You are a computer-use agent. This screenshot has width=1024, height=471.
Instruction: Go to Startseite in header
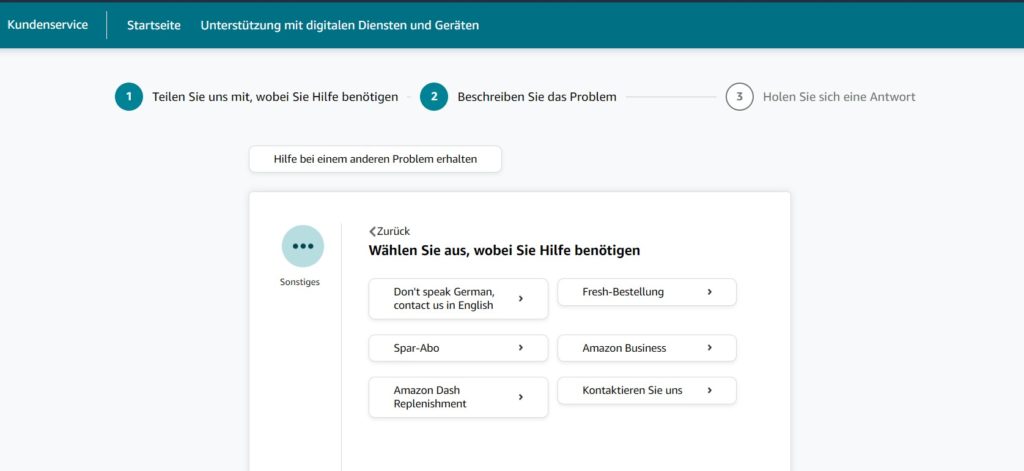[x=153, y=25]
